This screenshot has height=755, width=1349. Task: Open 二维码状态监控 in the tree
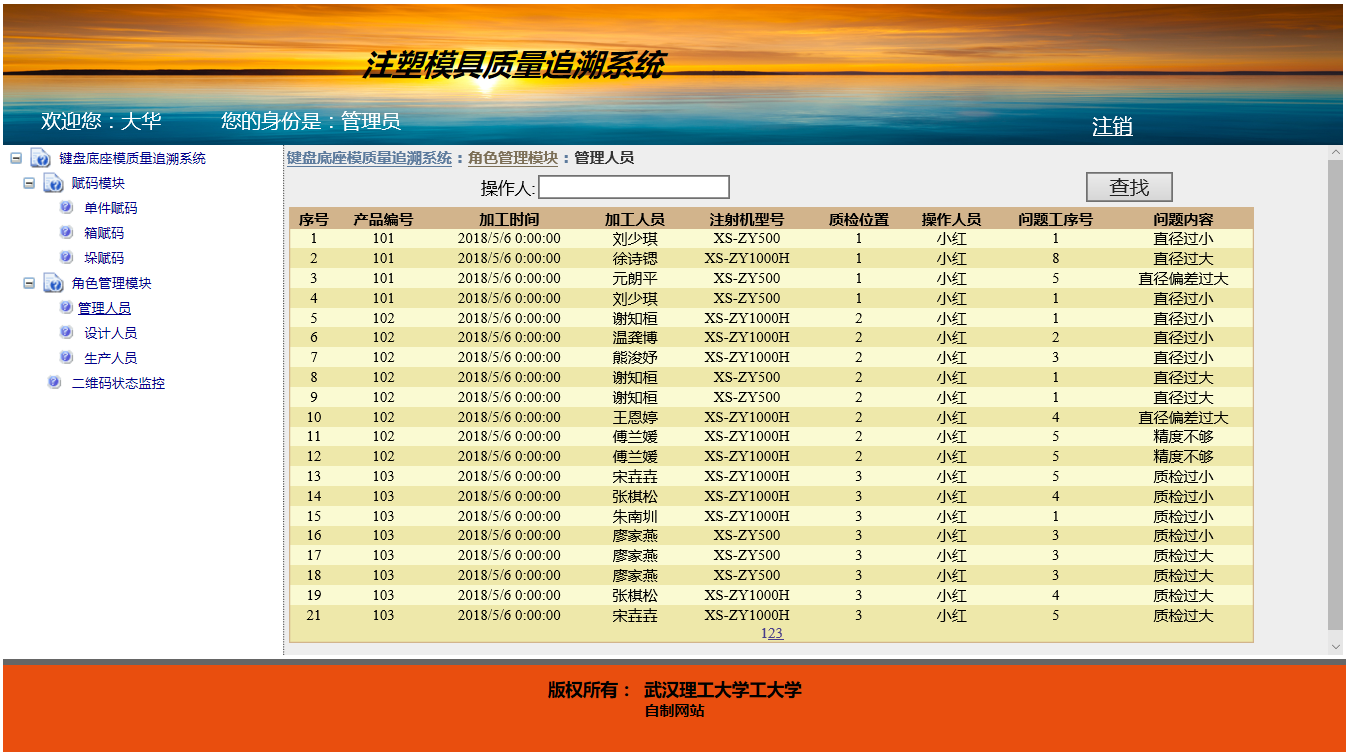118,383
